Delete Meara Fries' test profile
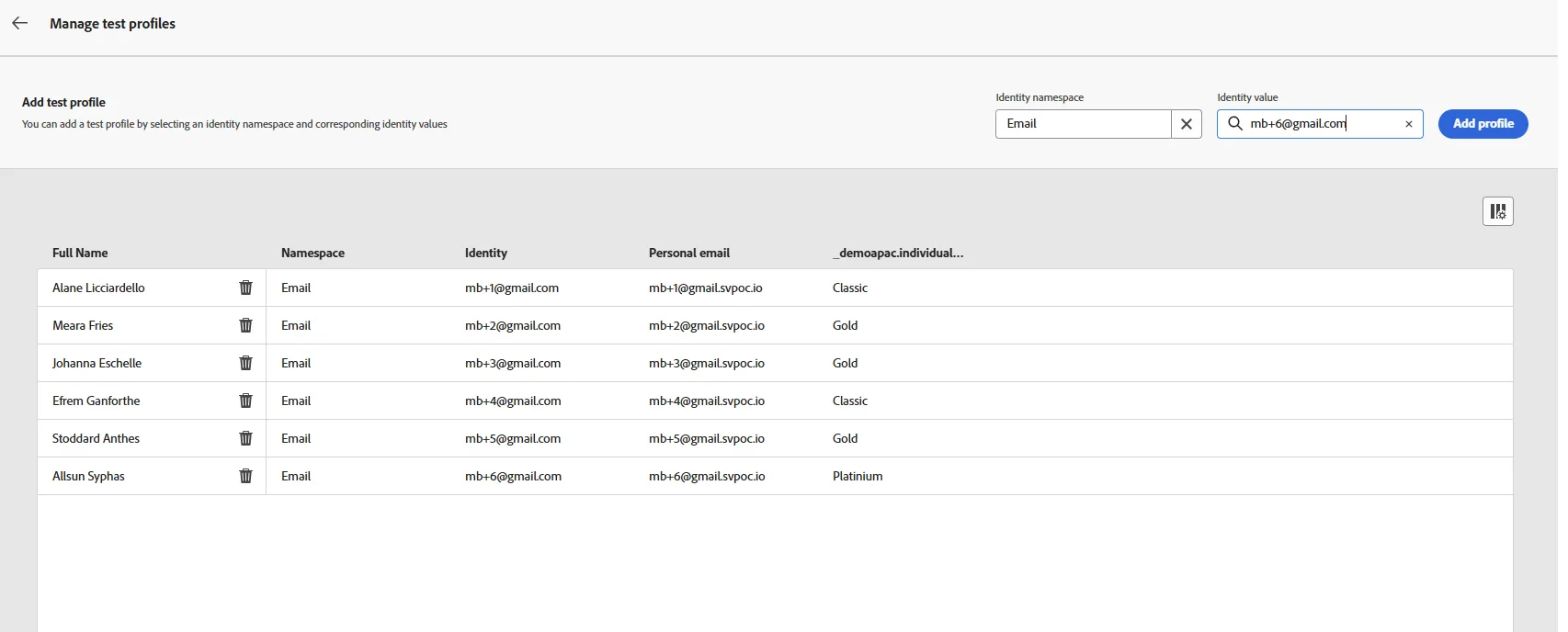The image size is (1568, 632). point(245,325)
